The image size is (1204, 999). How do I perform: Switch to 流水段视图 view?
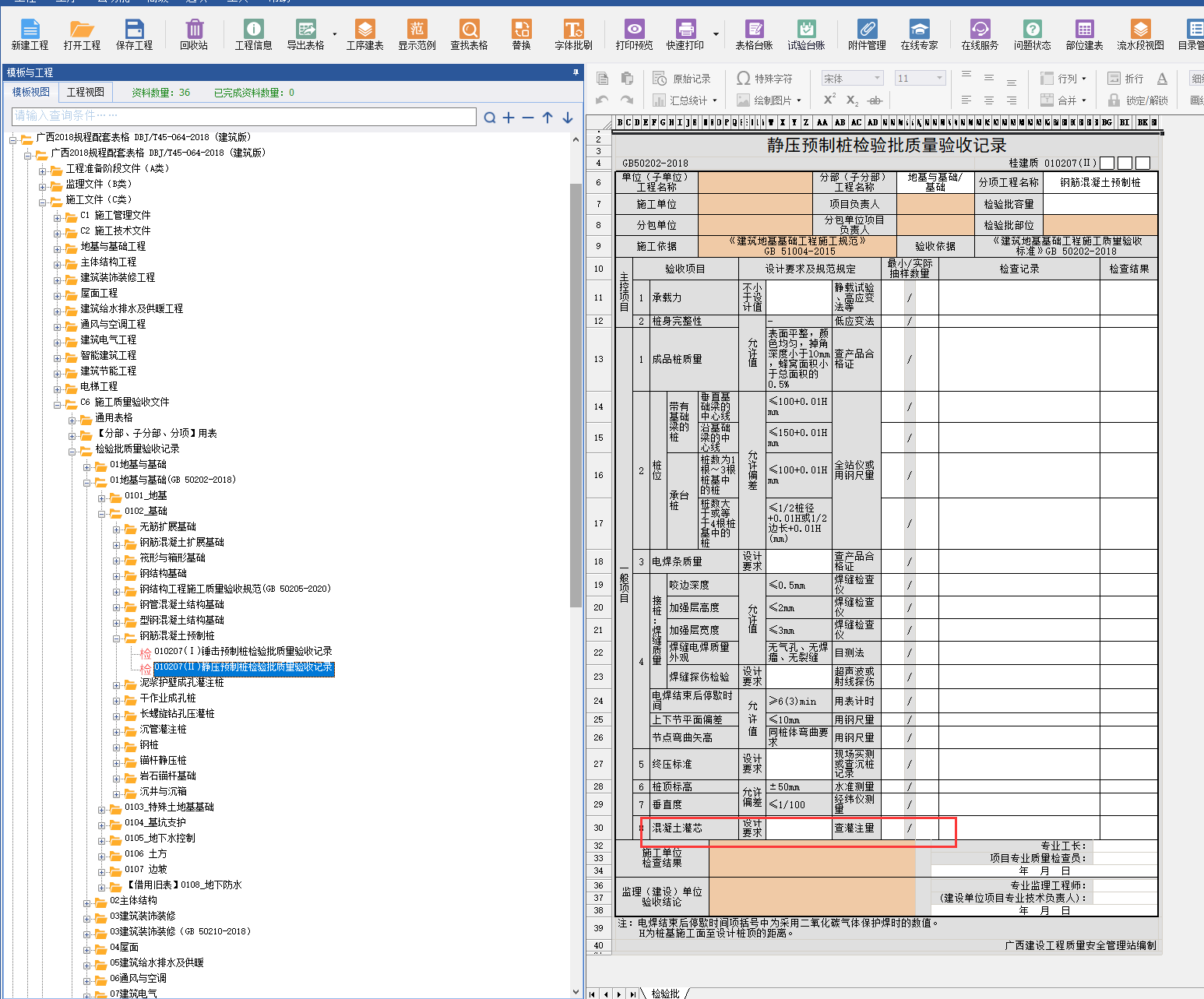1140,35
